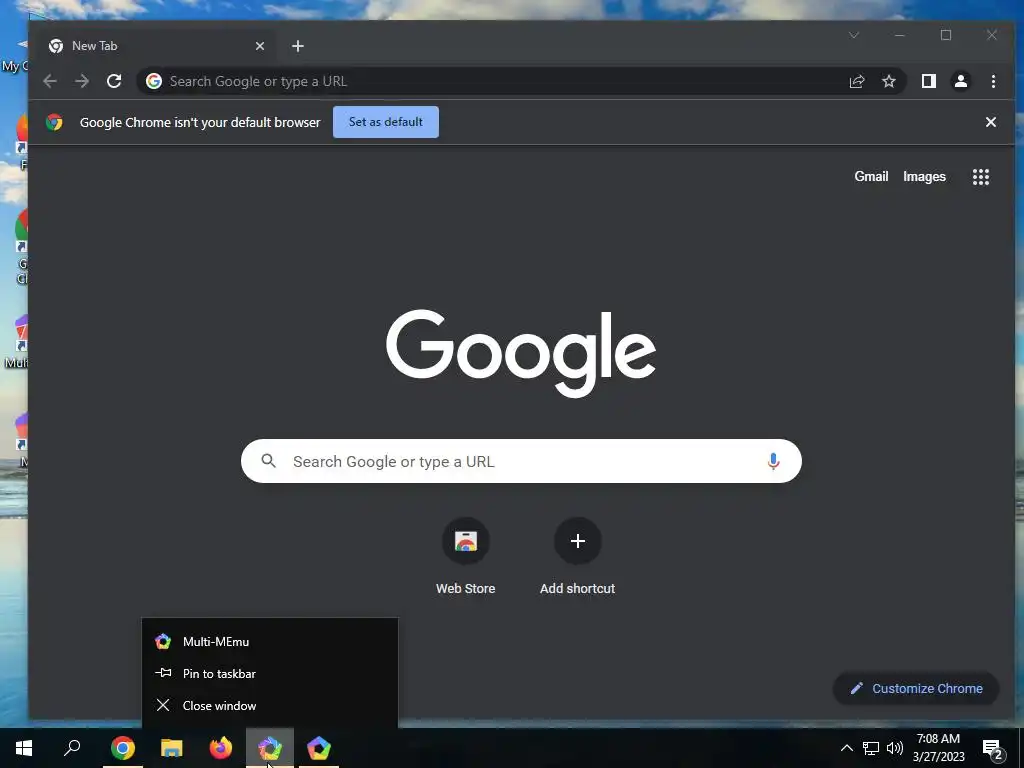Click the Google icon in the address bar

154,81
